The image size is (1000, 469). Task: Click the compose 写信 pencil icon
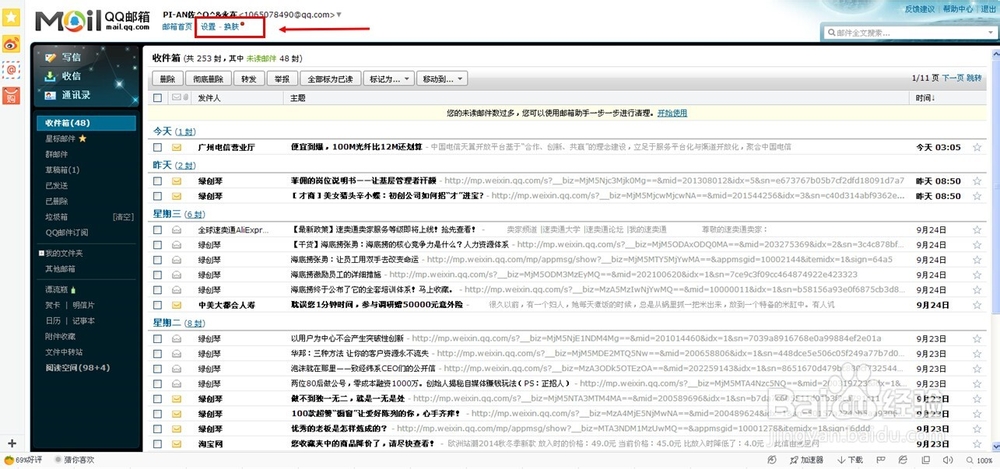[50, 57]
